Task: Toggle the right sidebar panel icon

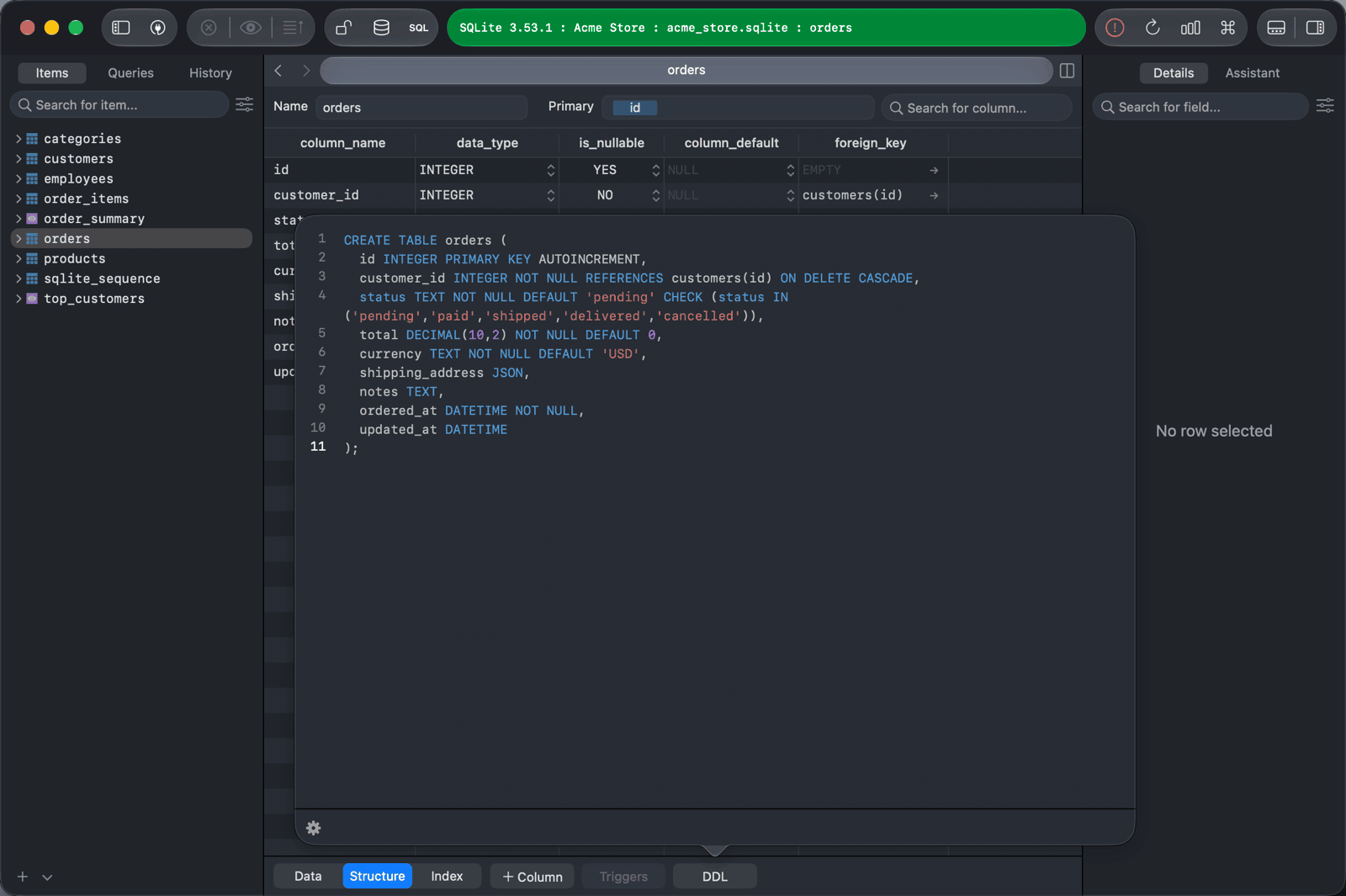Action: (x=1315, y=28)
